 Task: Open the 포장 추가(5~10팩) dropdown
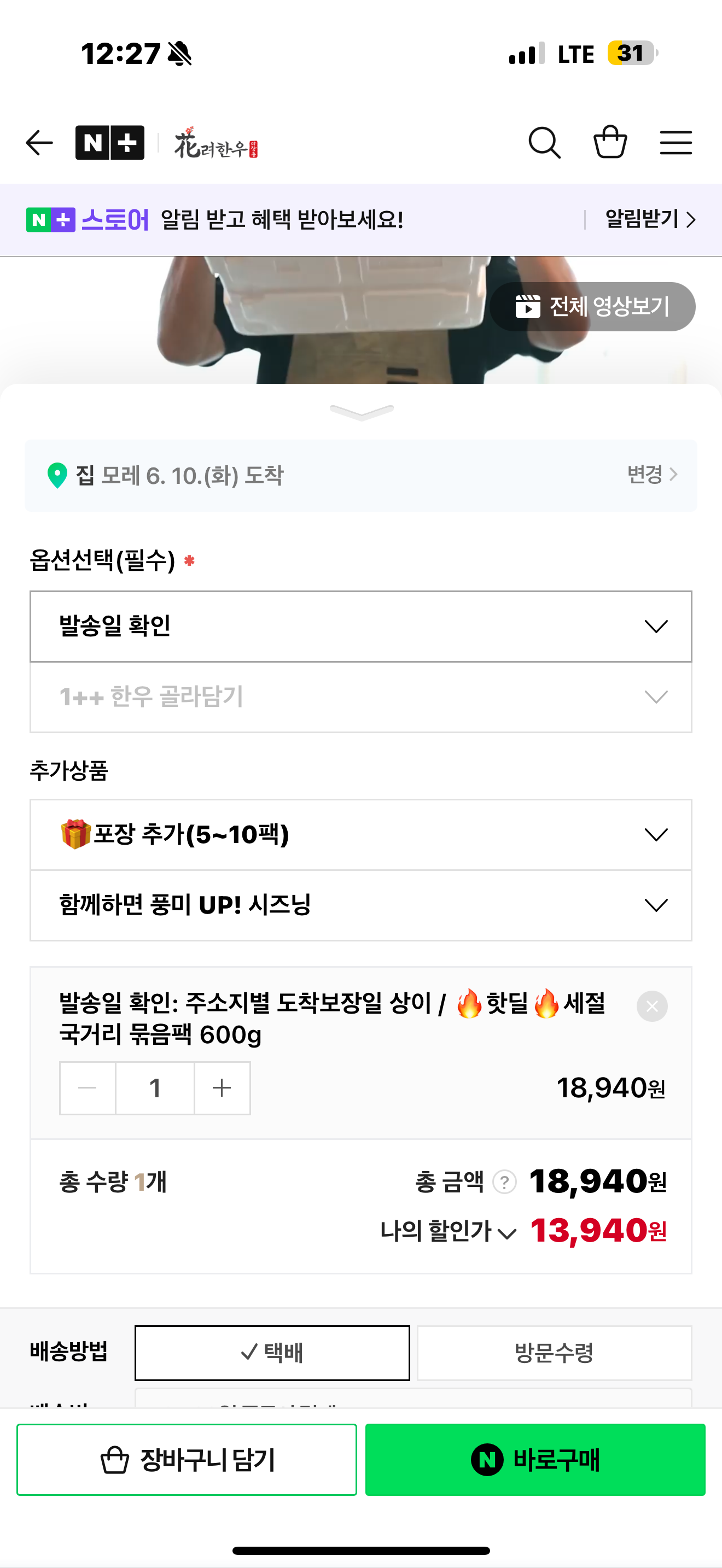pyautogui.click(x=361, y=834)
